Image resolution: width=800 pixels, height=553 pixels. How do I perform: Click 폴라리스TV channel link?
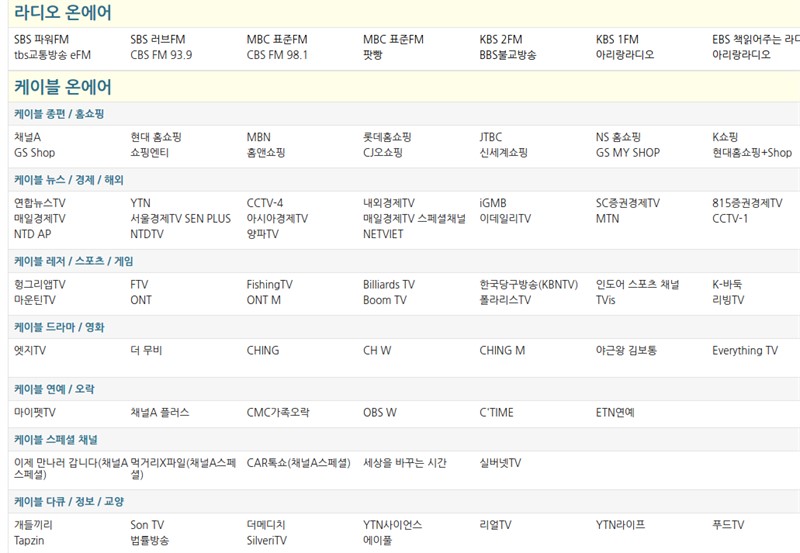[505, 299]
